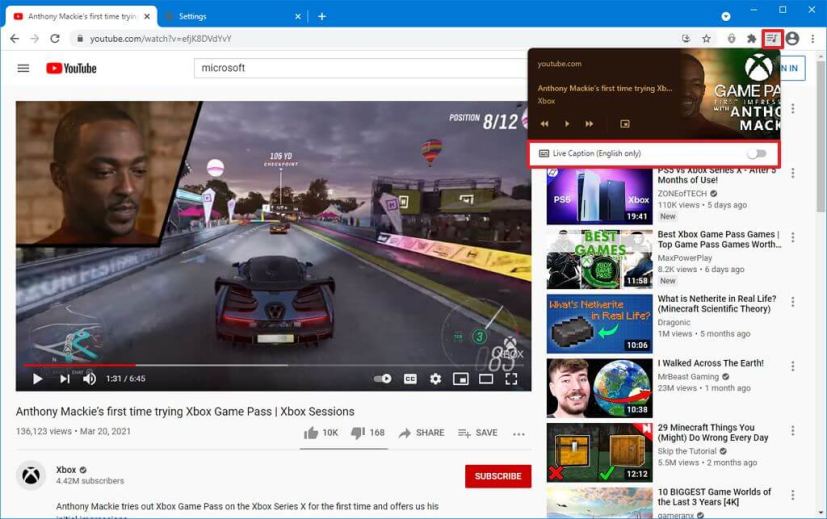The height and width of the screenshot is (519, 827).
Task: Click SHARE below the video
Action: [x=421, y=433]
